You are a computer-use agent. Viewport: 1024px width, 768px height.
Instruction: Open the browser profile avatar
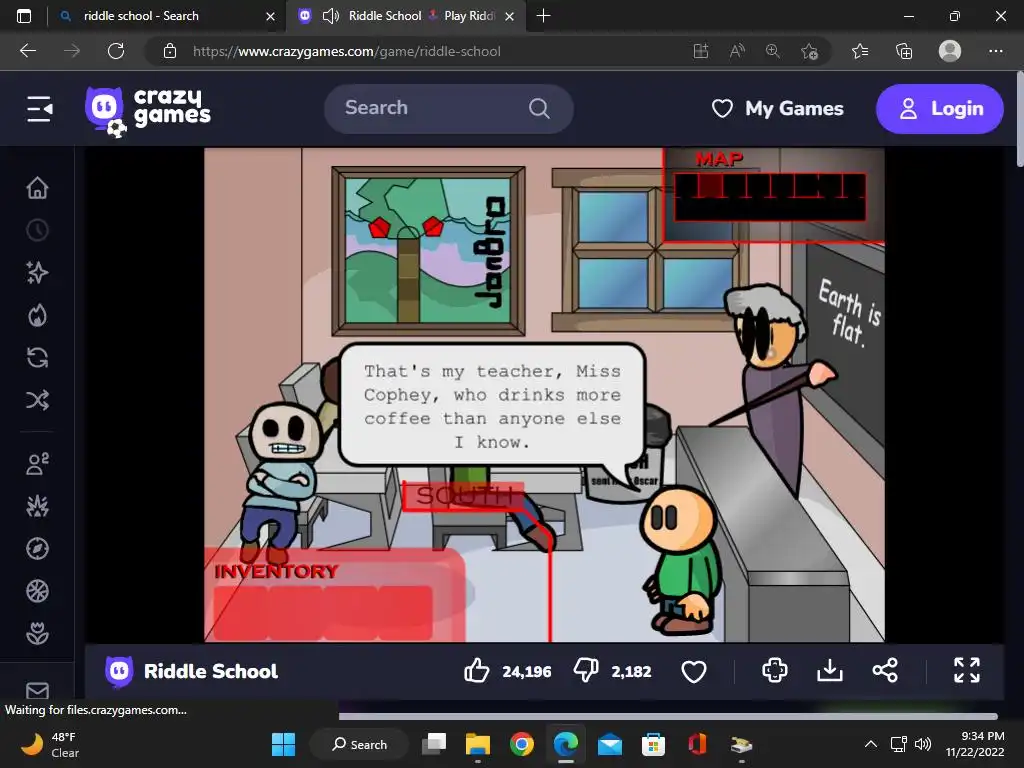point(950,51)
